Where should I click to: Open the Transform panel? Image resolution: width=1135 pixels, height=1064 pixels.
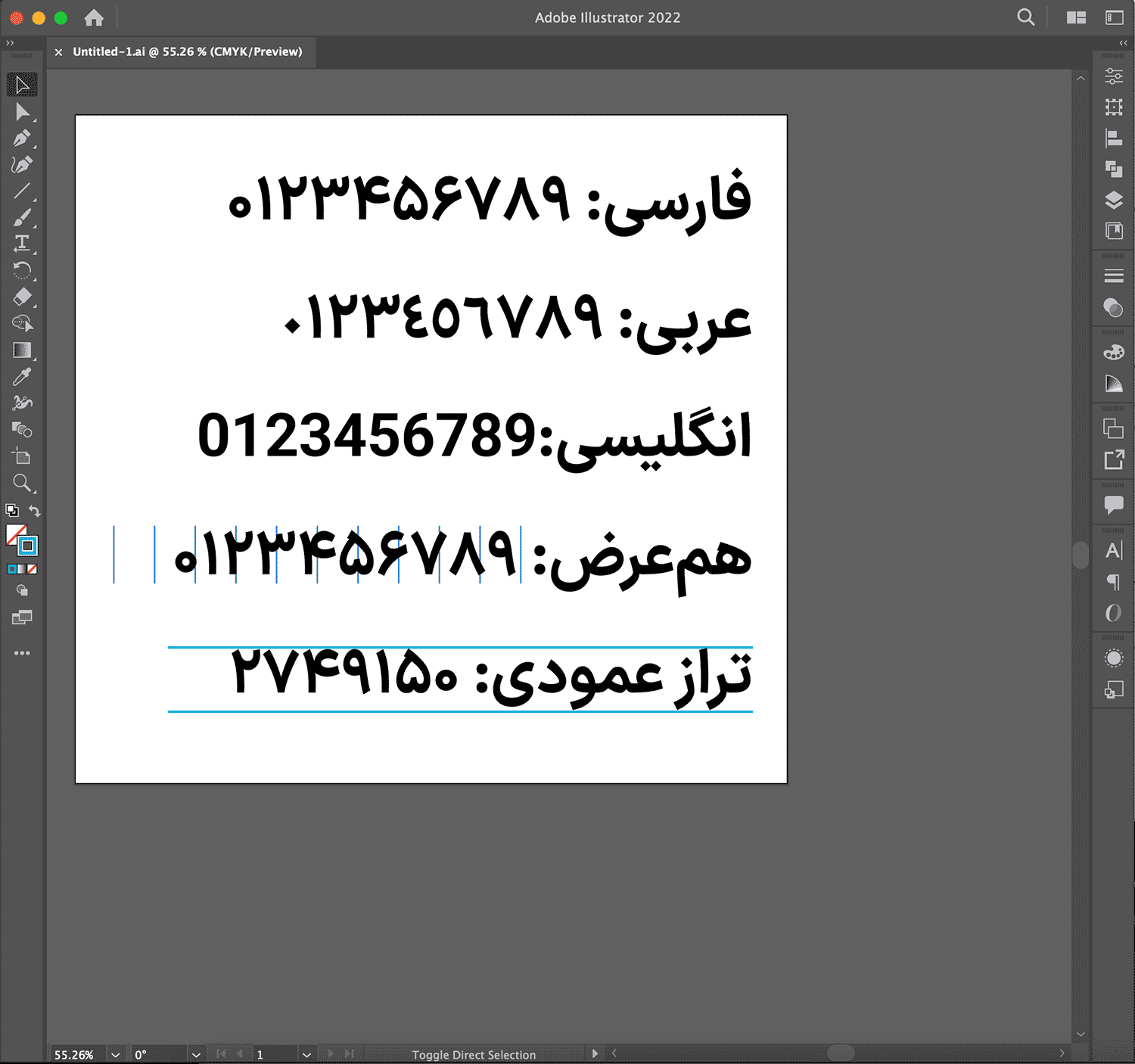[1114, 107]
